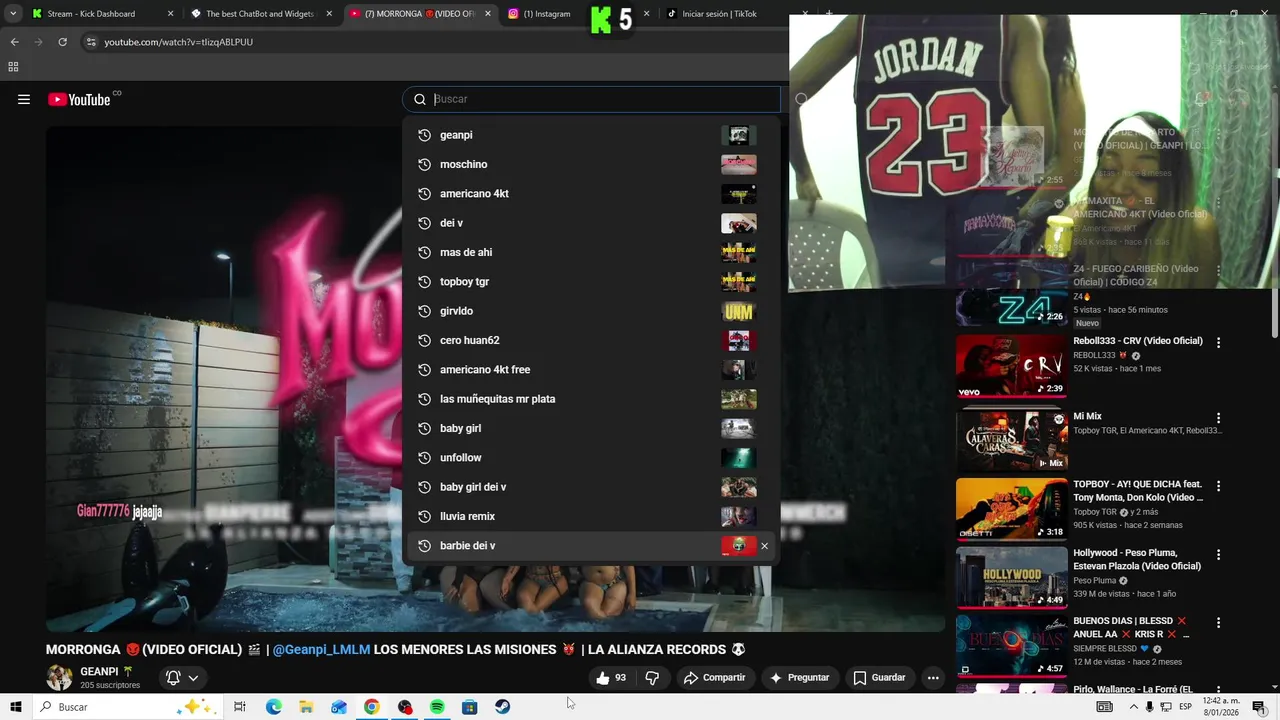Screen dimensions: 1280x720
Task: Open BUENOS DIAS | BLESSD video thumbnail
Action: pos(1011,645)
